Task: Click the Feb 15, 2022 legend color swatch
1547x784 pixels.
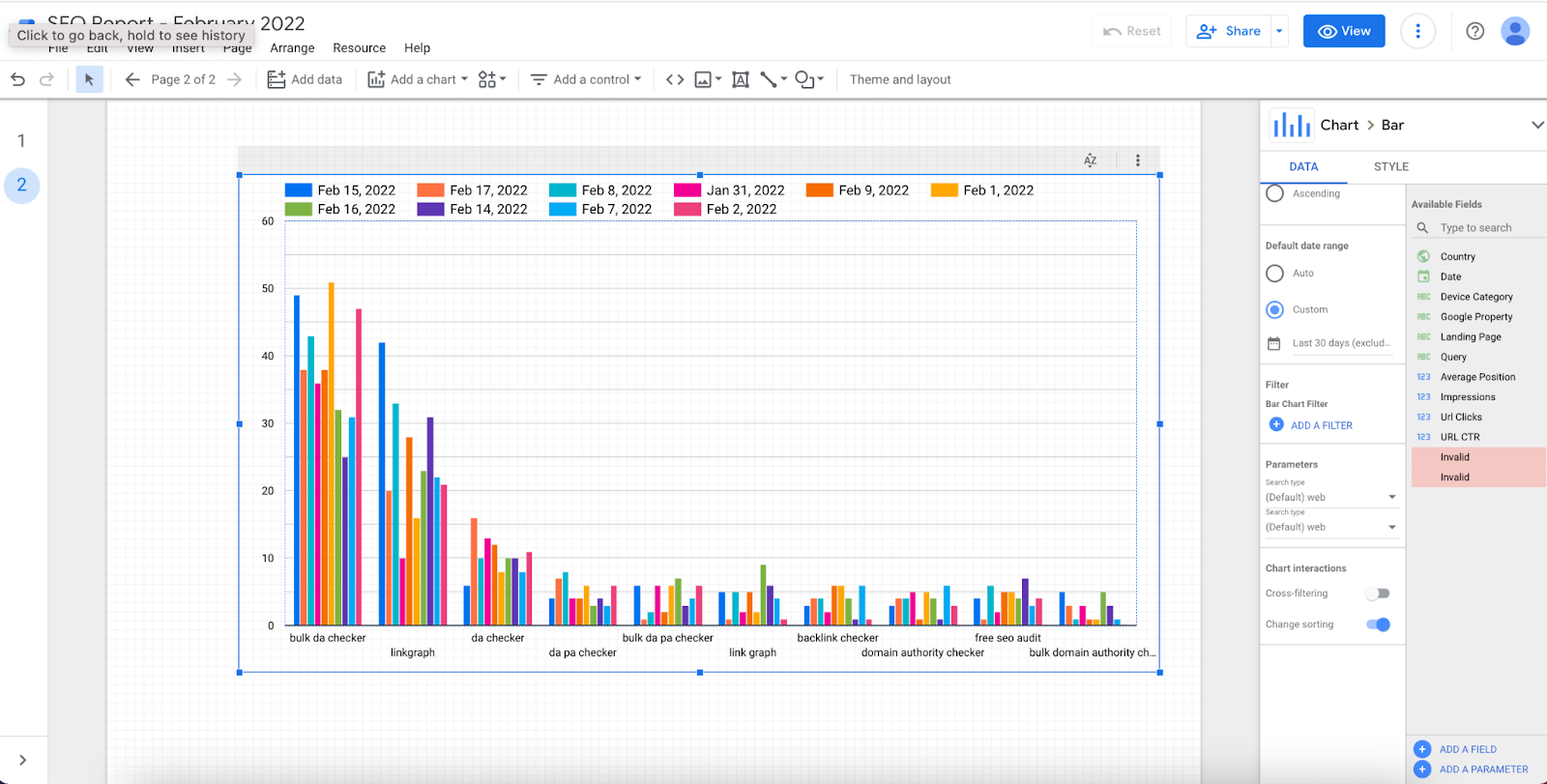Action: tap(299, 190)
